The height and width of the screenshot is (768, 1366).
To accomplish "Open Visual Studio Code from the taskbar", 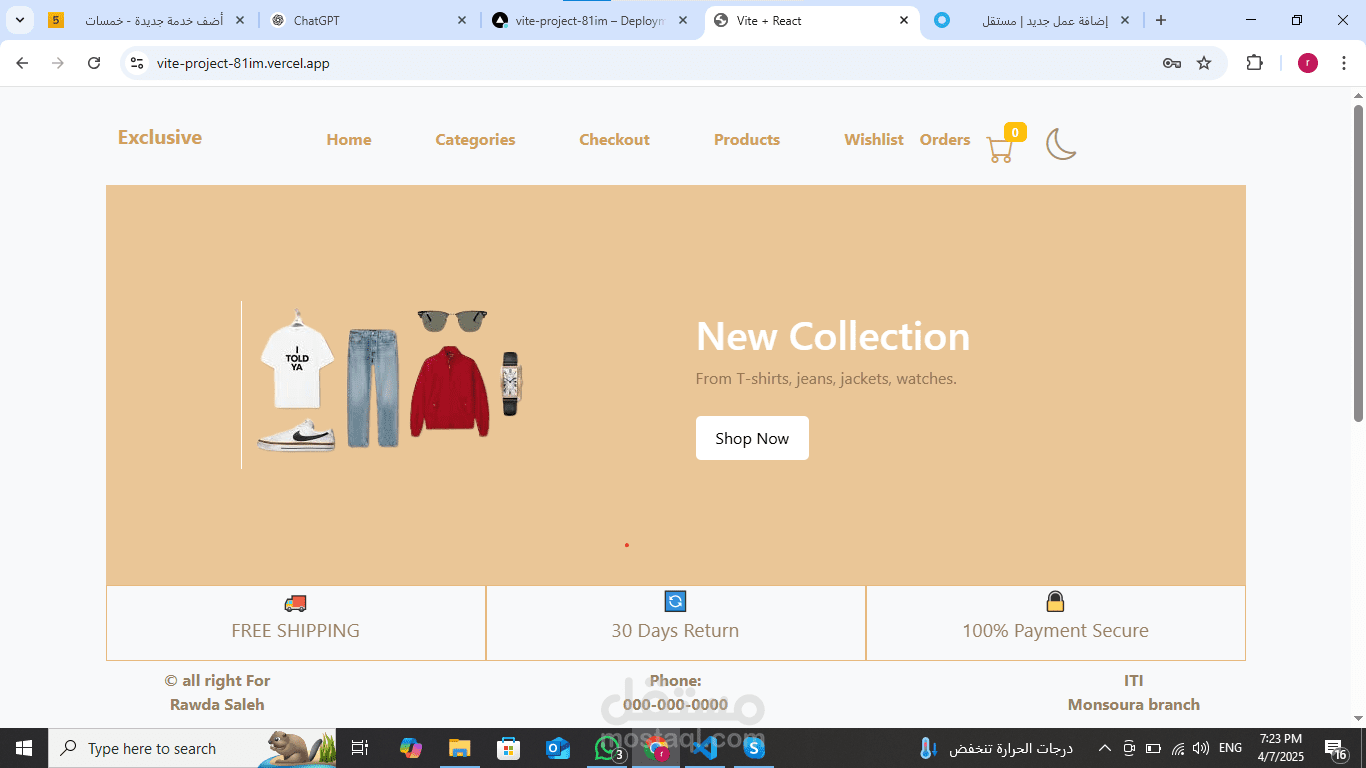I will click(x=705, y=748).
